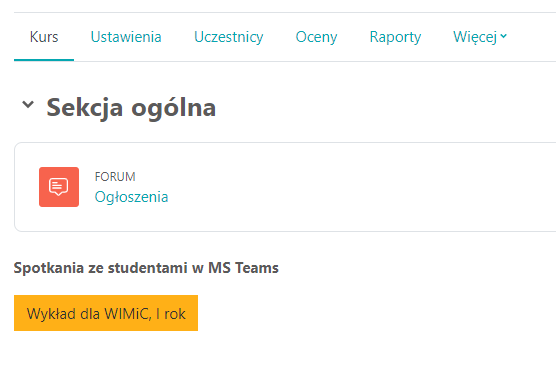Image resolution: width=556 pixels, height=368 pixels.
Task: Click the Sekcja ogólna heading text
Action: pyautogui.click(x=131, y=107)
